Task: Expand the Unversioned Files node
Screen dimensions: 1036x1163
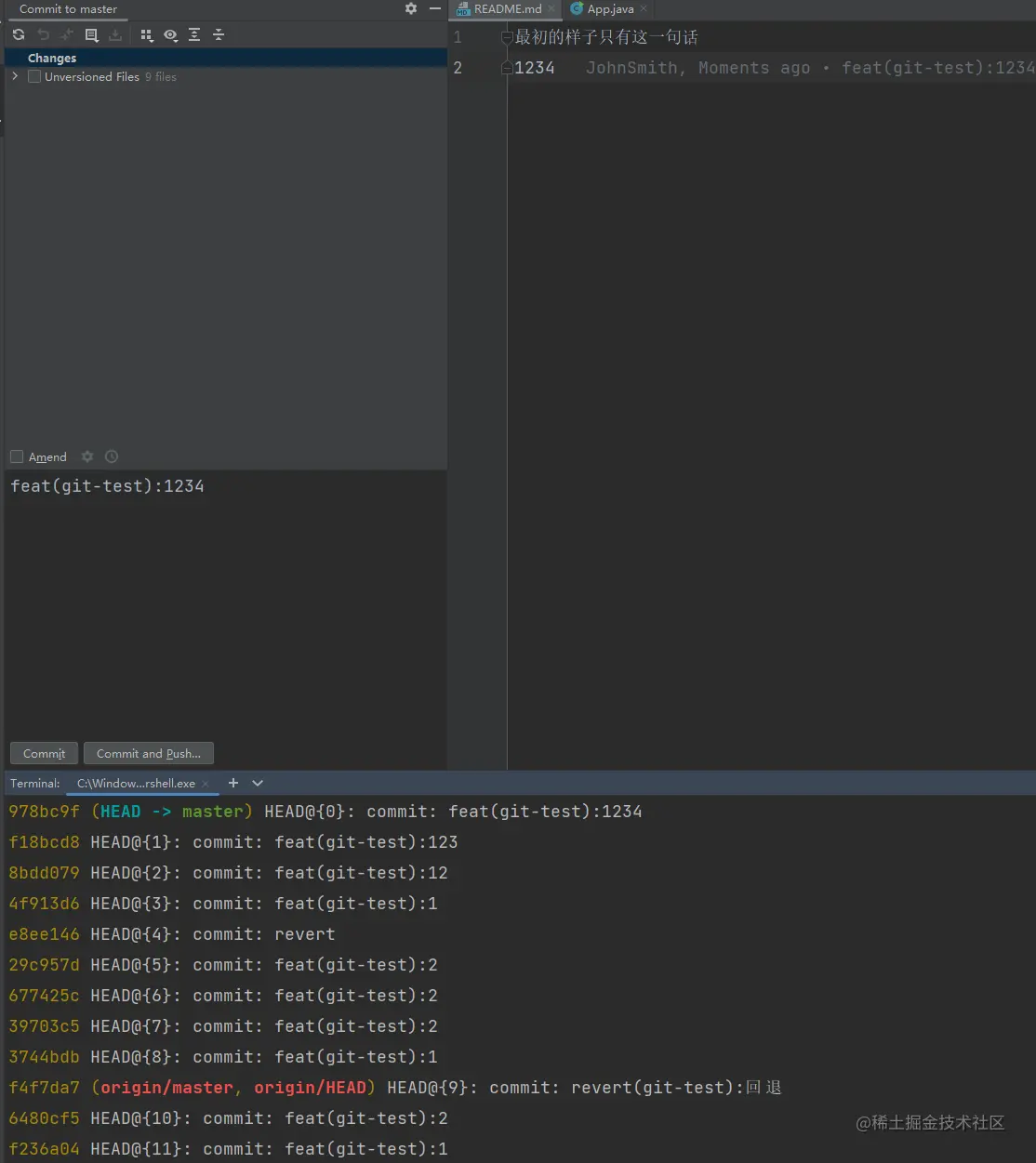Action: coord(15,76)
